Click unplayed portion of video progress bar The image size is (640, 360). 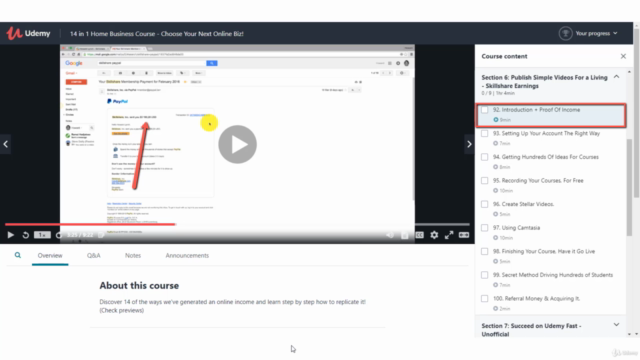[x=322, y=224]
